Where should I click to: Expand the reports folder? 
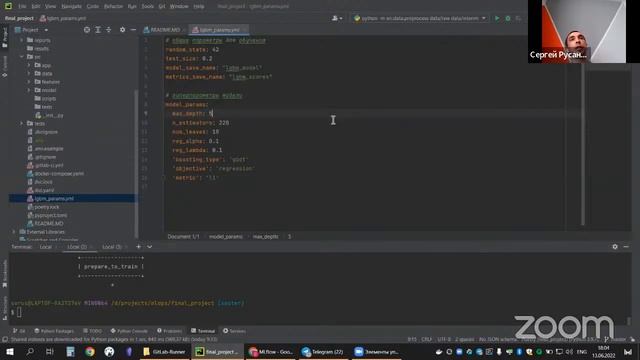pos(22,40)
